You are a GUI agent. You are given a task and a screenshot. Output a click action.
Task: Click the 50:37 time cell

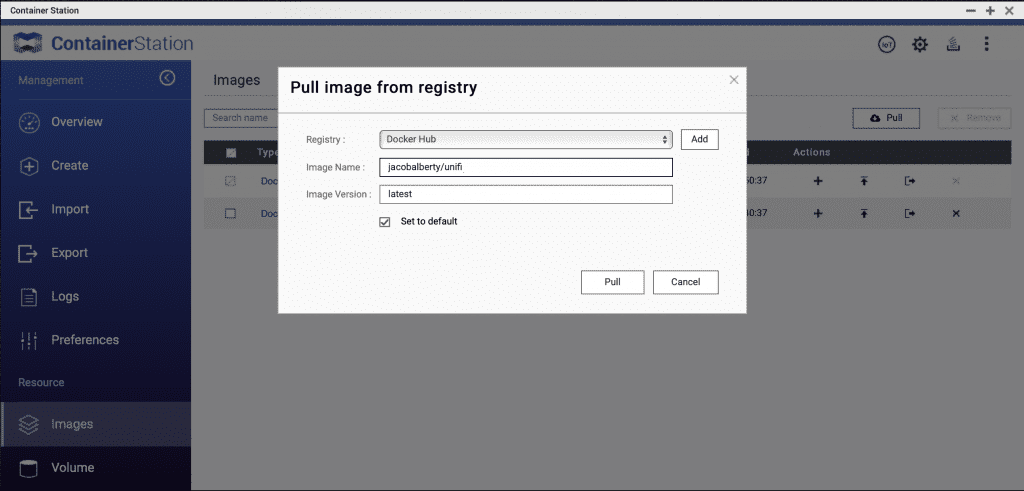coord(757,181)
